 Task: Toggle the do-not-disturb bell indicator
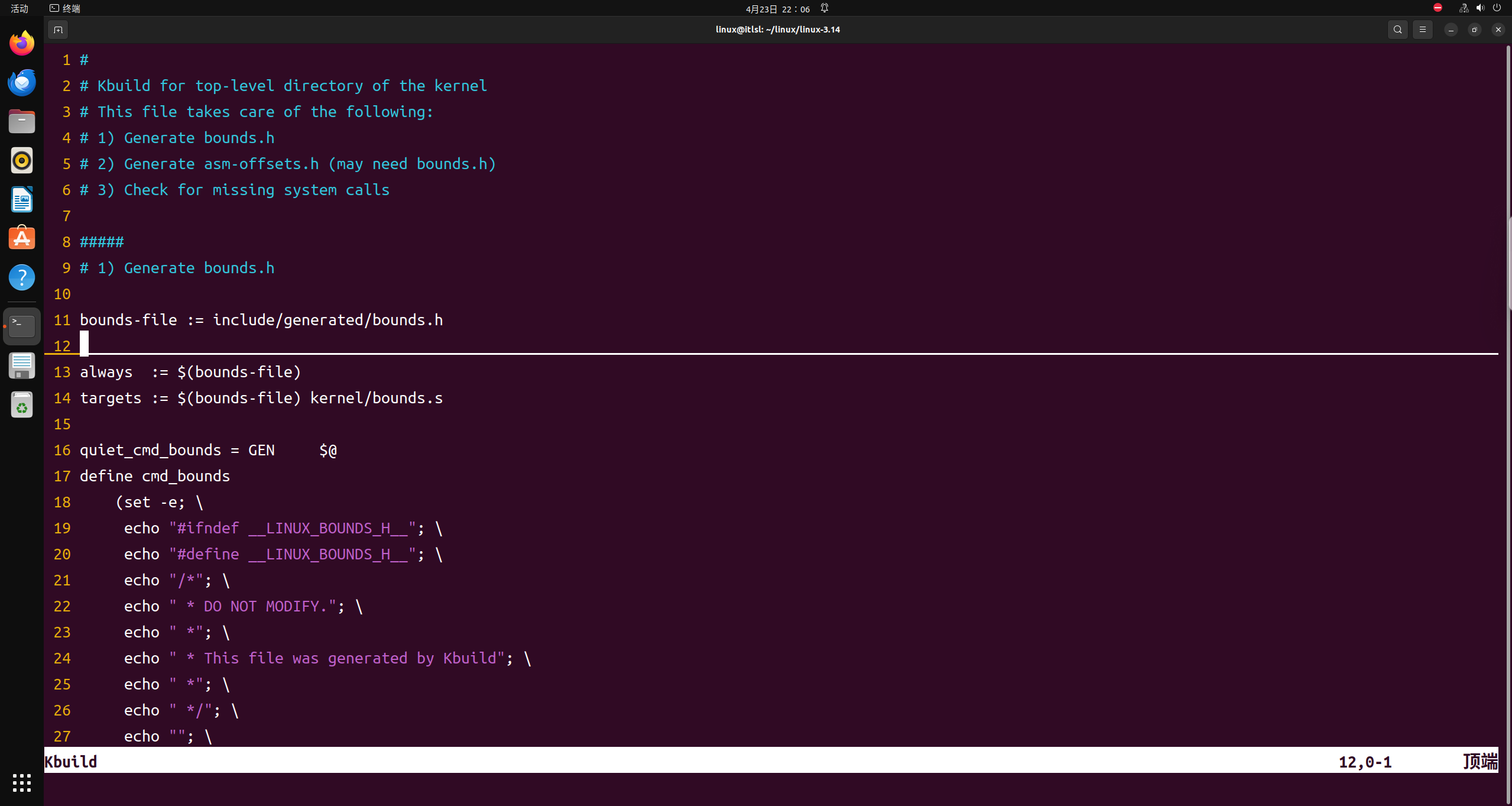pos(825,8)
